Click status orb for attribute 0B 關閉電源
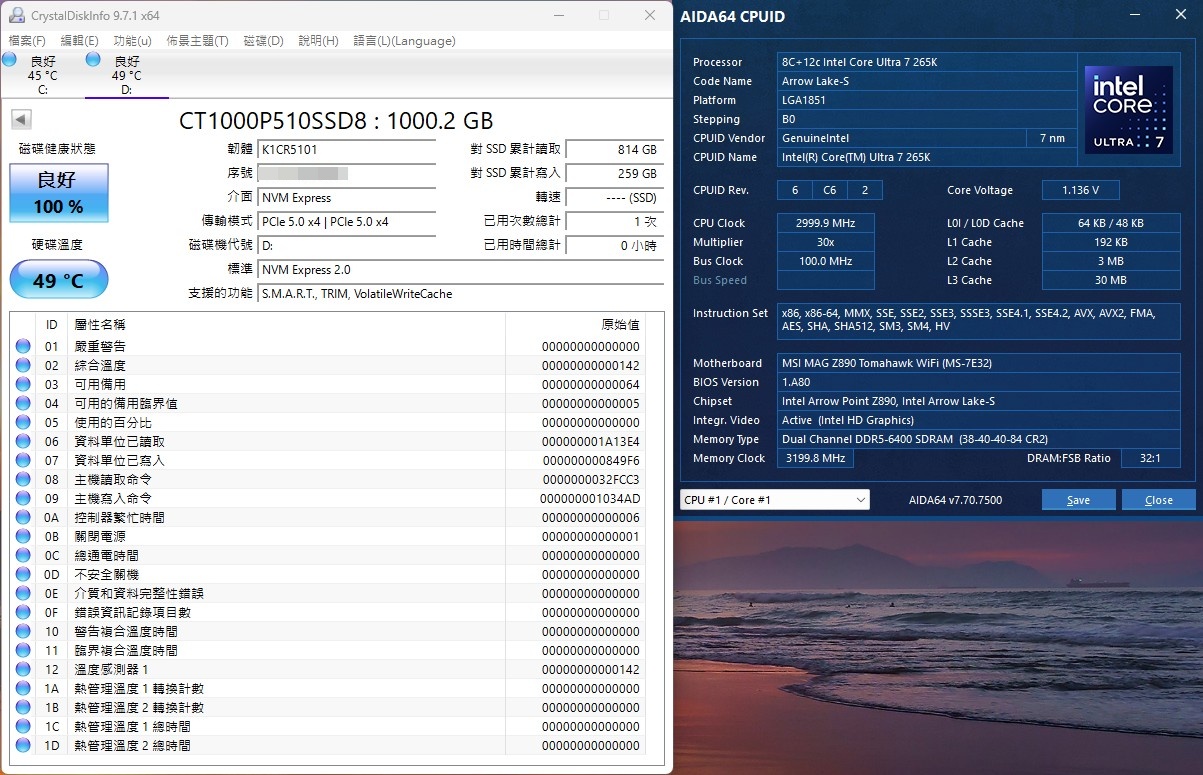The height and width of the screenshot is (775, 1203). click(23, 536)
